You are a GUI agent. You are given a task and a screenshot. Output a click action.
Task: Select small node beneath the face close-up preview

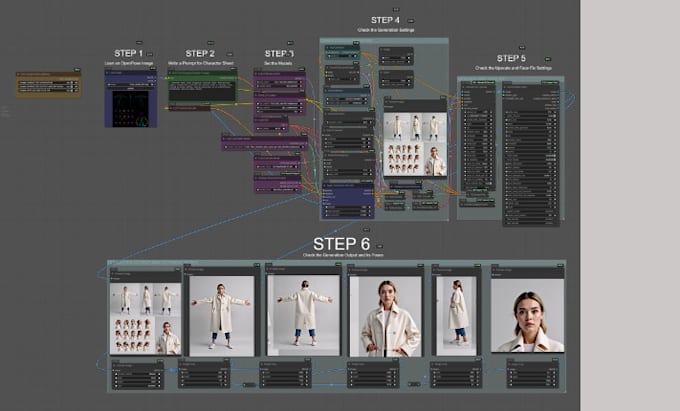tap(533, 374)
